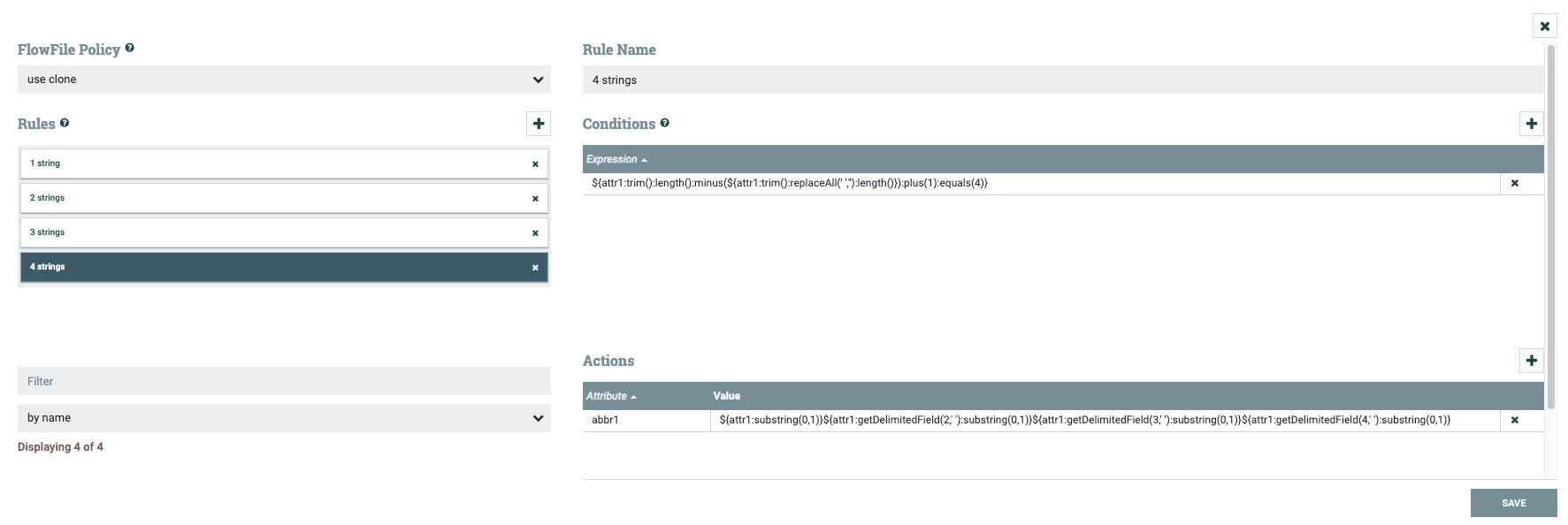This screenshot has height=525, width=1568.
Task: Click the vertical scrollbar on the right
Action: tap(1550, 226)
